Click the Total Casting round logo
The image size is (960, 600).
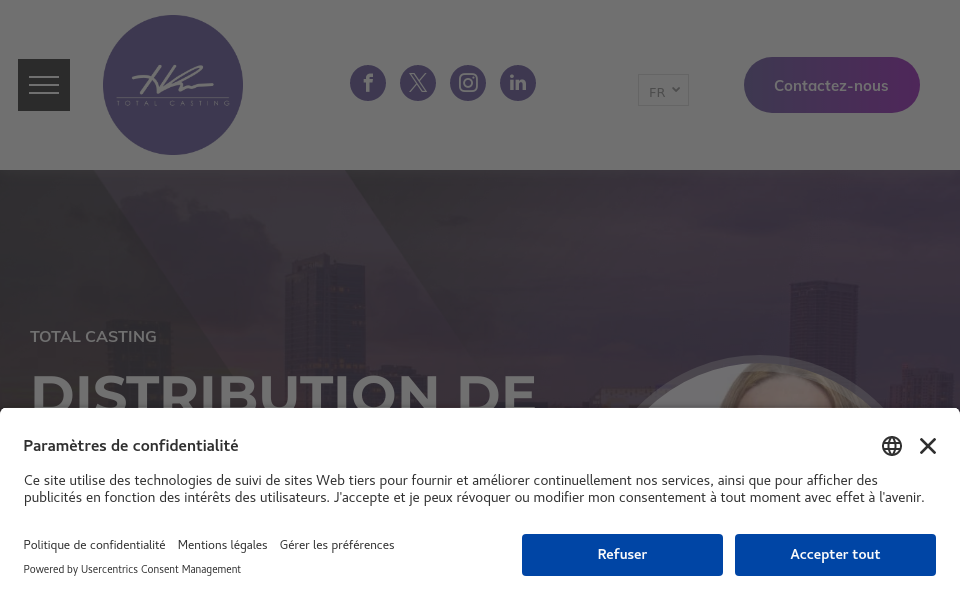tap(173, 85)
